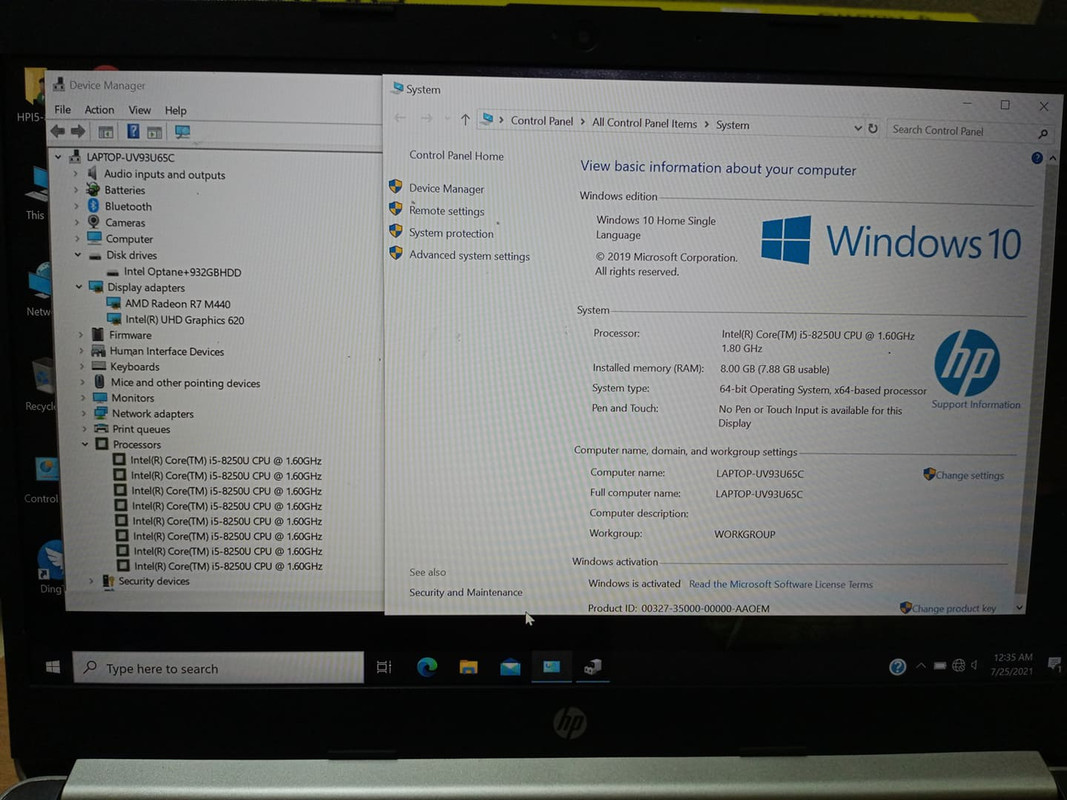Open the Help menu in Device Manager
Screen dimensions: 1067x800
[176, 110]
